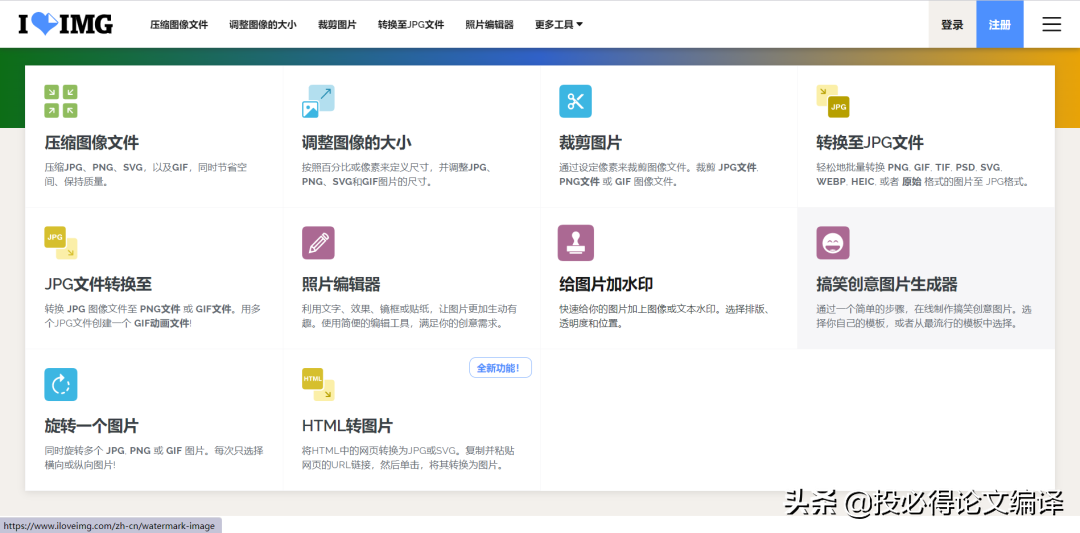Screen dimensions: 1080x533
Task: Click description starting 利用文字、效果
Action: pyautogui.click(x=409, y=316)
